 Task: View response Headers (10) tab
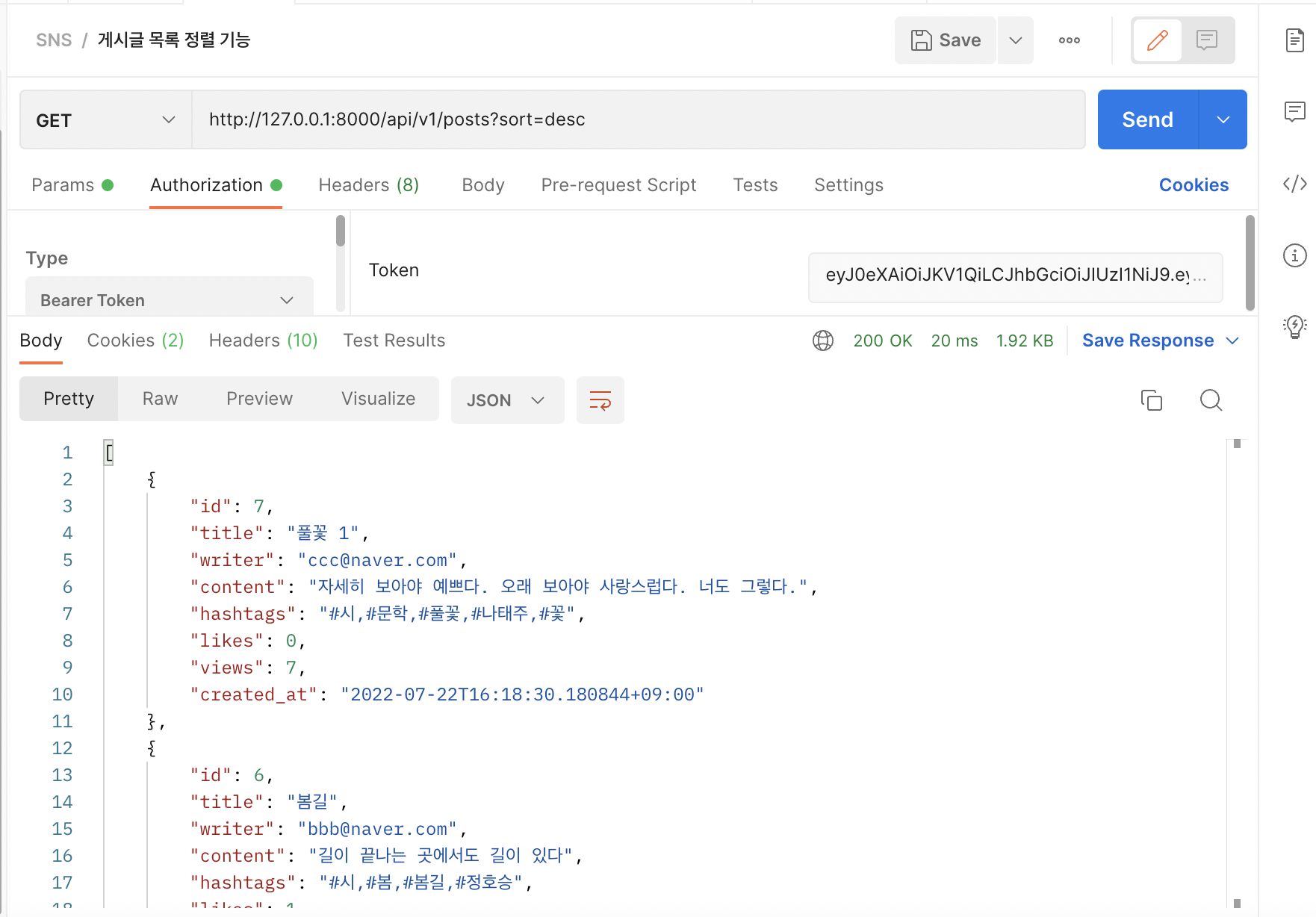(263, 341)
